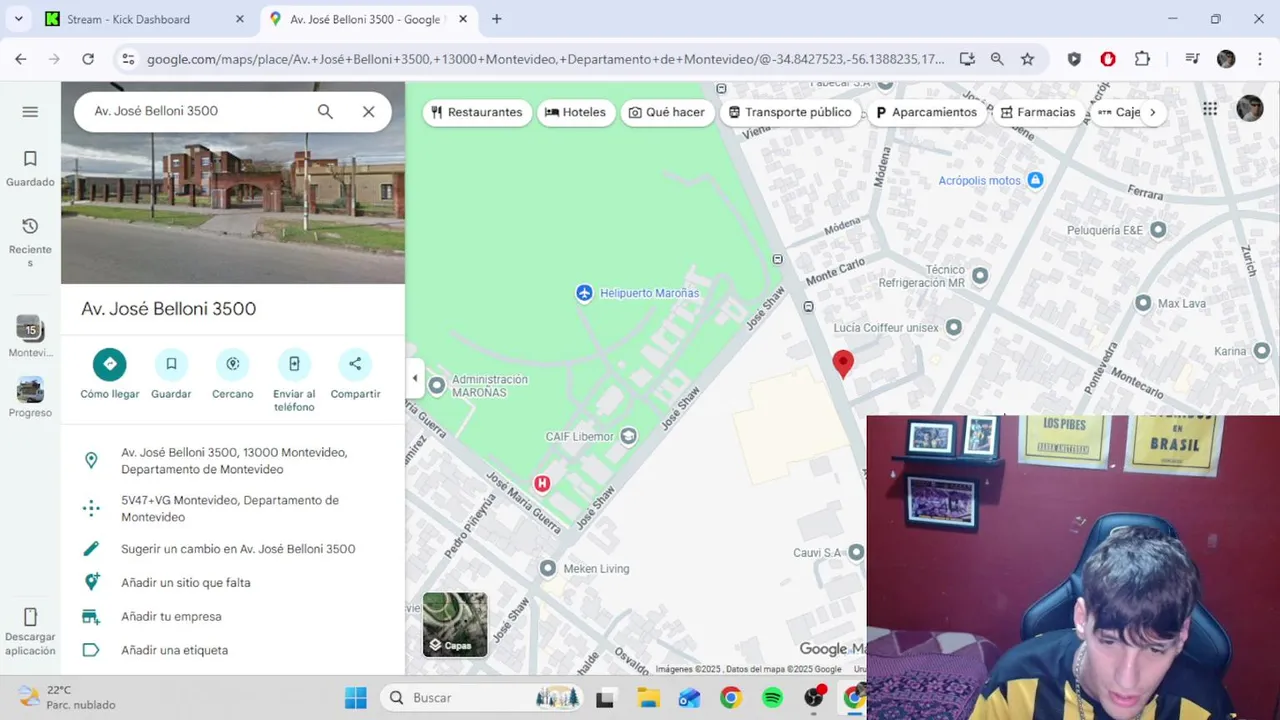The height and width of the screenshot is (720, 1280).
Task: Click the Acrópolis motos marker
Action: [1035, 180]
